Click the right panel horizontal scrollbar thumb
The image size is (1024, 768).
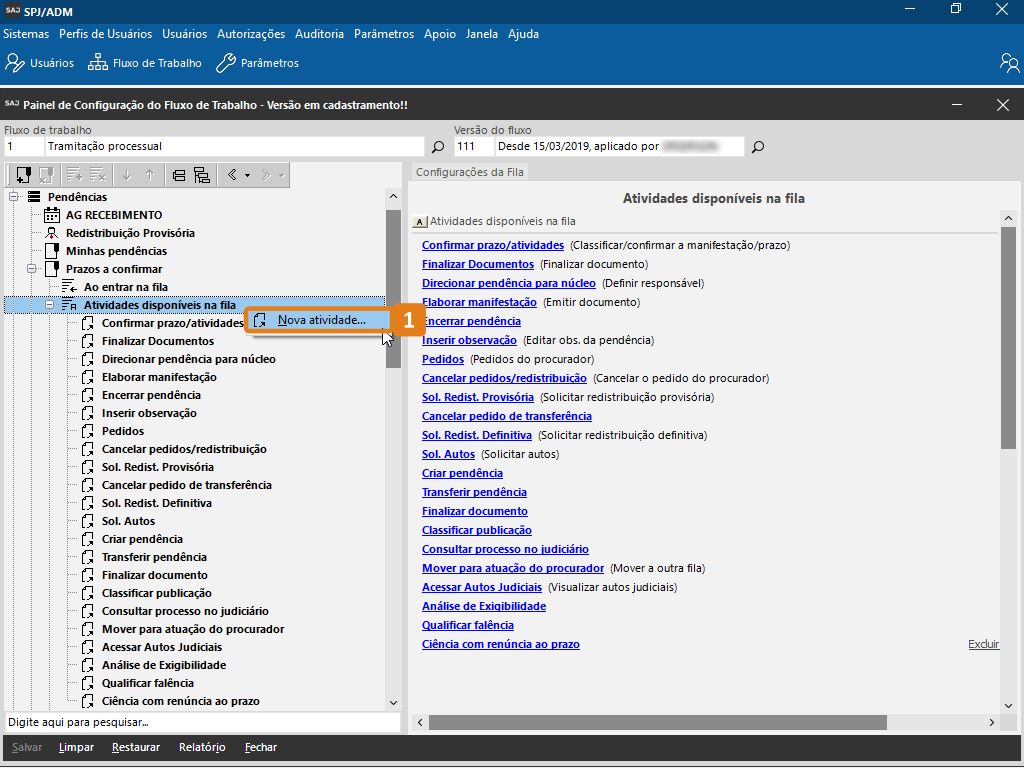click(x=658, y=722)
